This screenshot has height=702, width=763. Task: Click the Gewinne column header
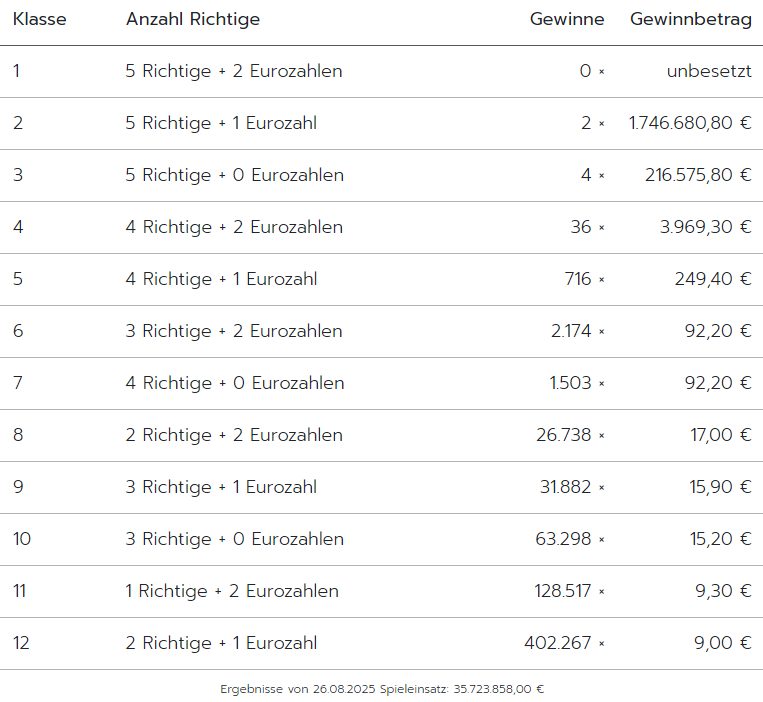567,19
